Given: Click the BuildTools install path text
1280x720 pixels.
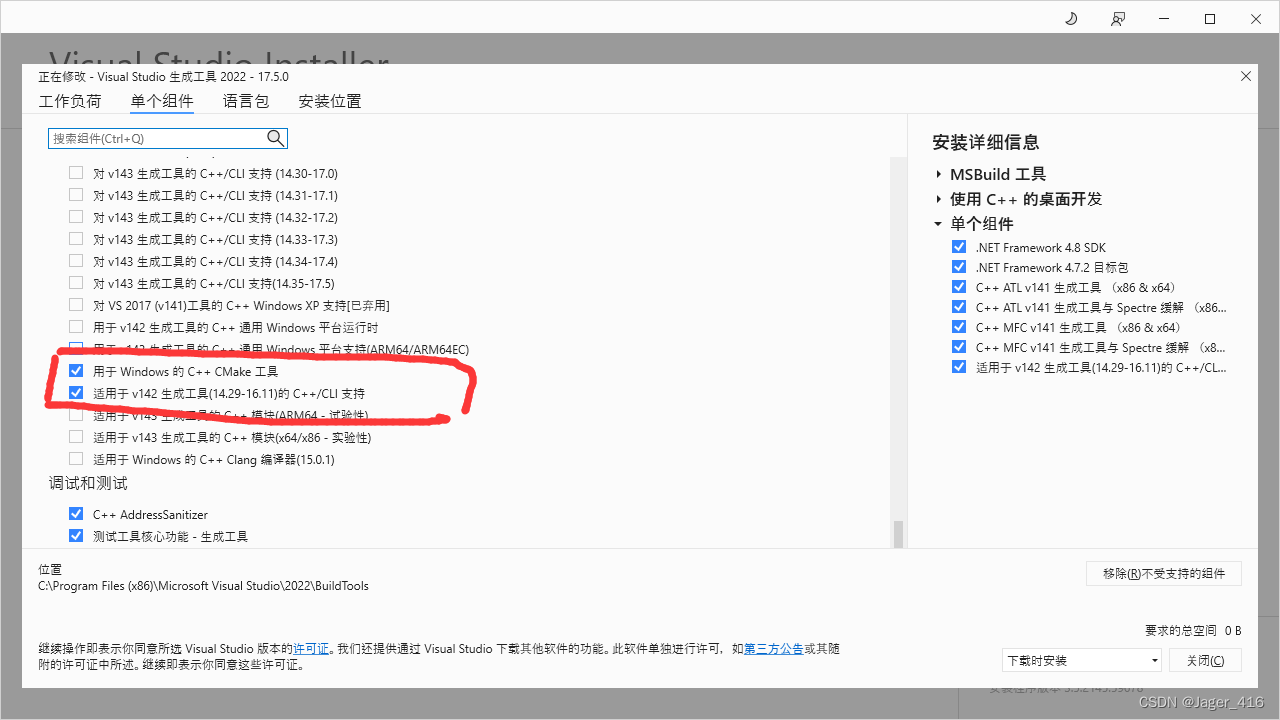Looking at the screenshot, I should coord(203,586).
